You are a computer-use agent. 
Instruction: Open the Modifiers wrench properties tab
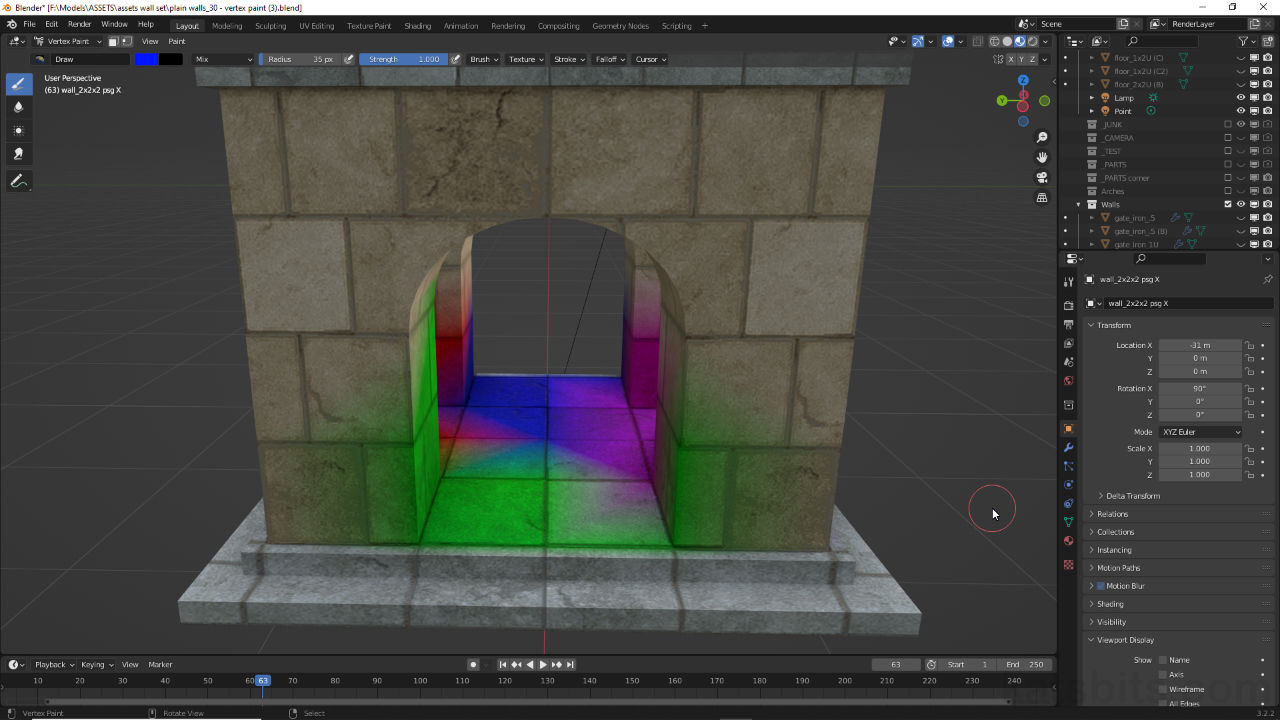pos(1068,447)
